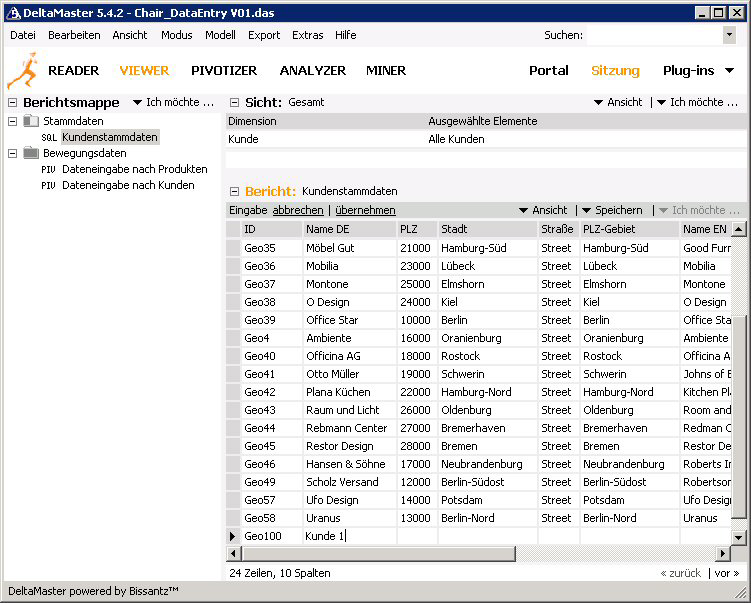
Task: Click the 'Alle Kunden' selected elements cell
Action: (586, 139)
